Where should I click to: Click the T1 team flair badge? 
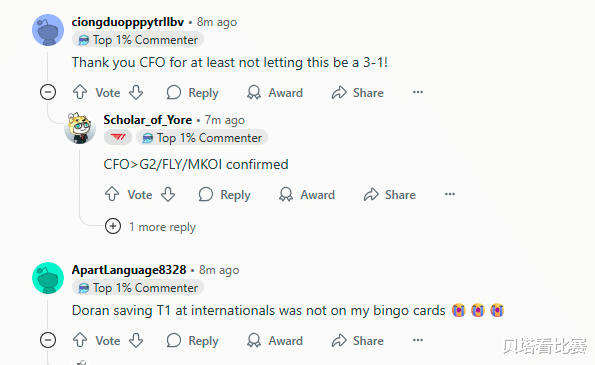click(x=118, y=137)
